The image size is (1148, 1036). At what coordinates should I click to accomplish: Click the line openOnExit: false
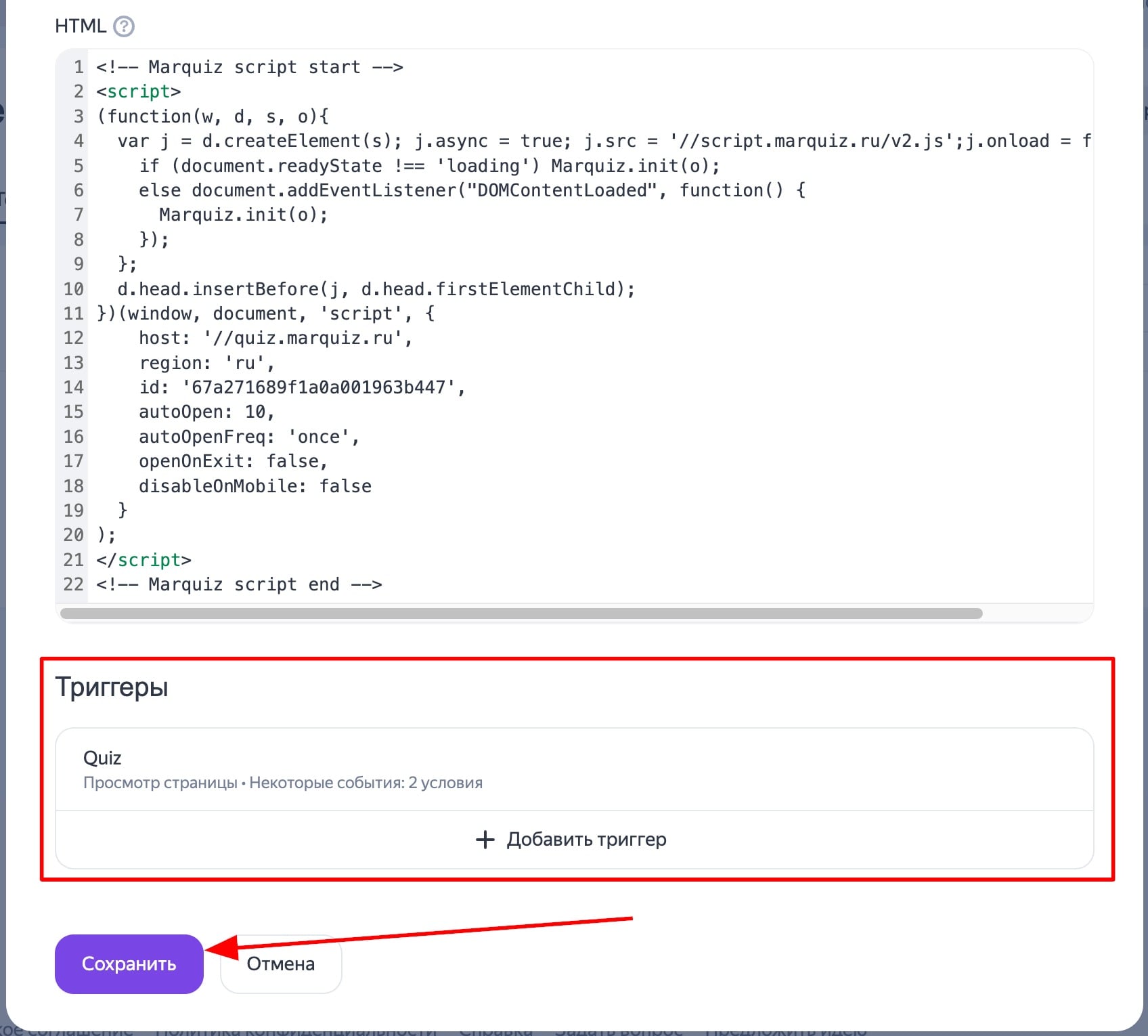(x=233, y=461)
